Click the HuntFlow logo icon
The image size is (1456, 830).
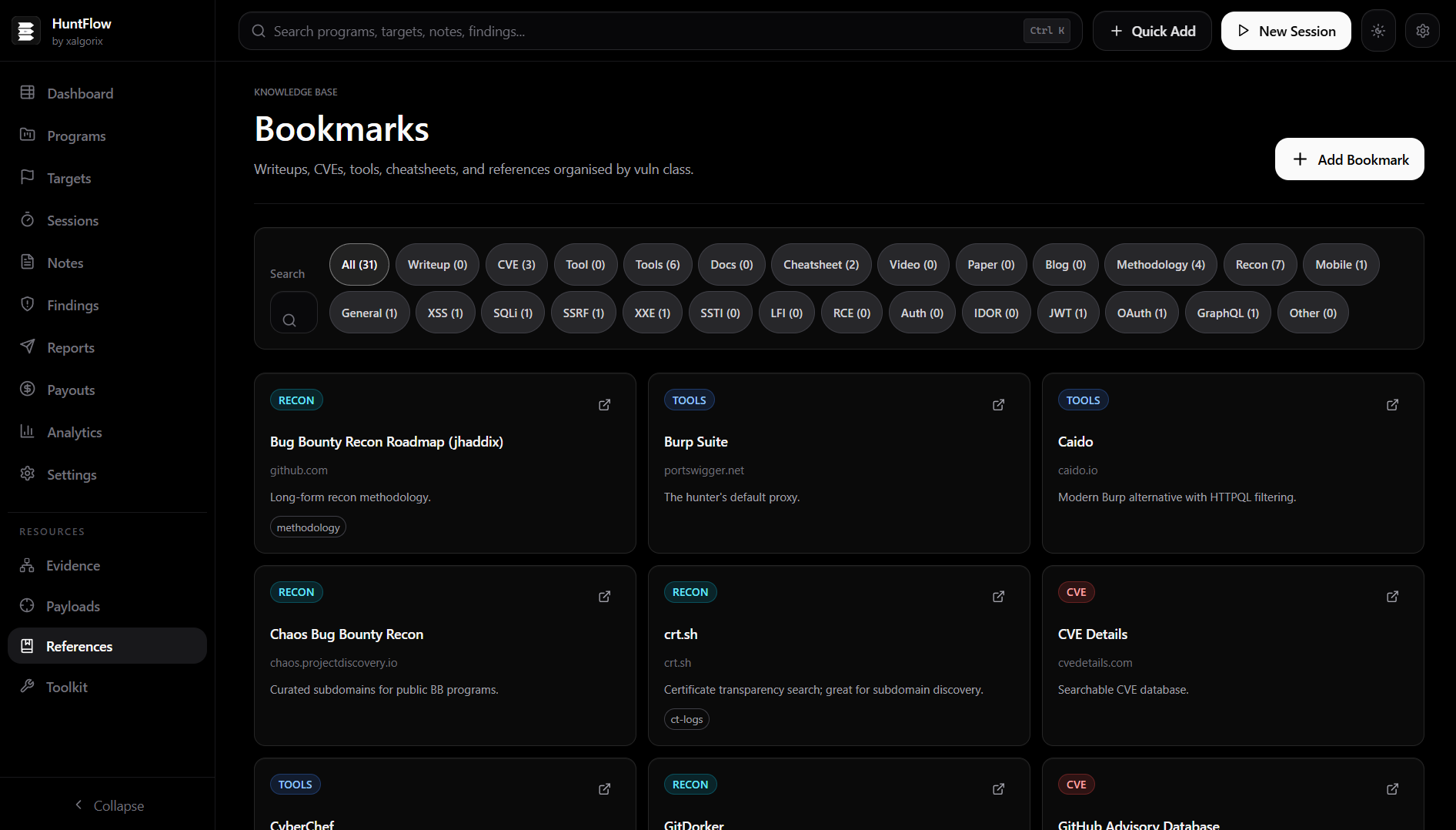26,31
